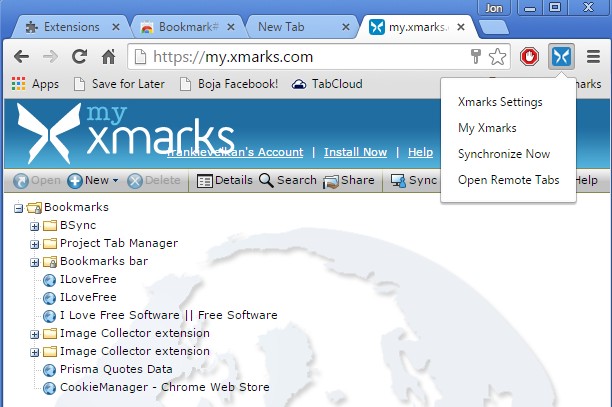Select the BSync folder icon
612x407 pixels.
50,226
